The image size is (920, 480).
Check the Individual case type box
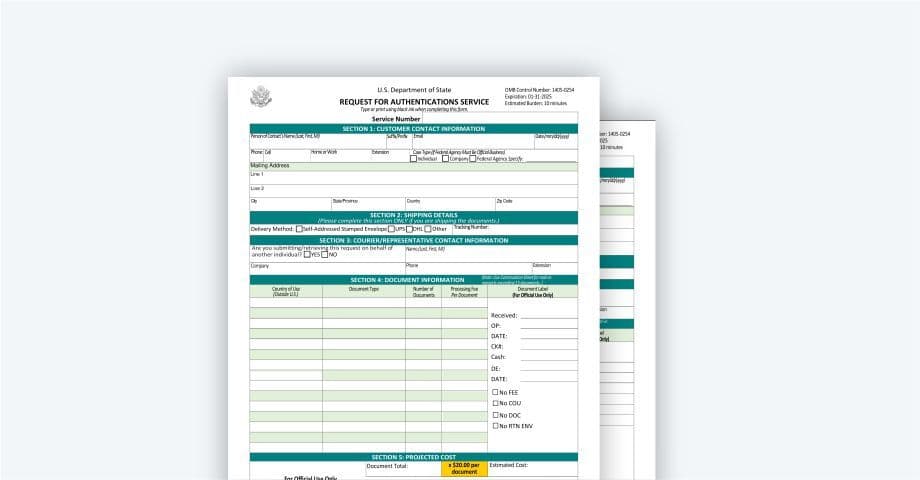point(414,158)
